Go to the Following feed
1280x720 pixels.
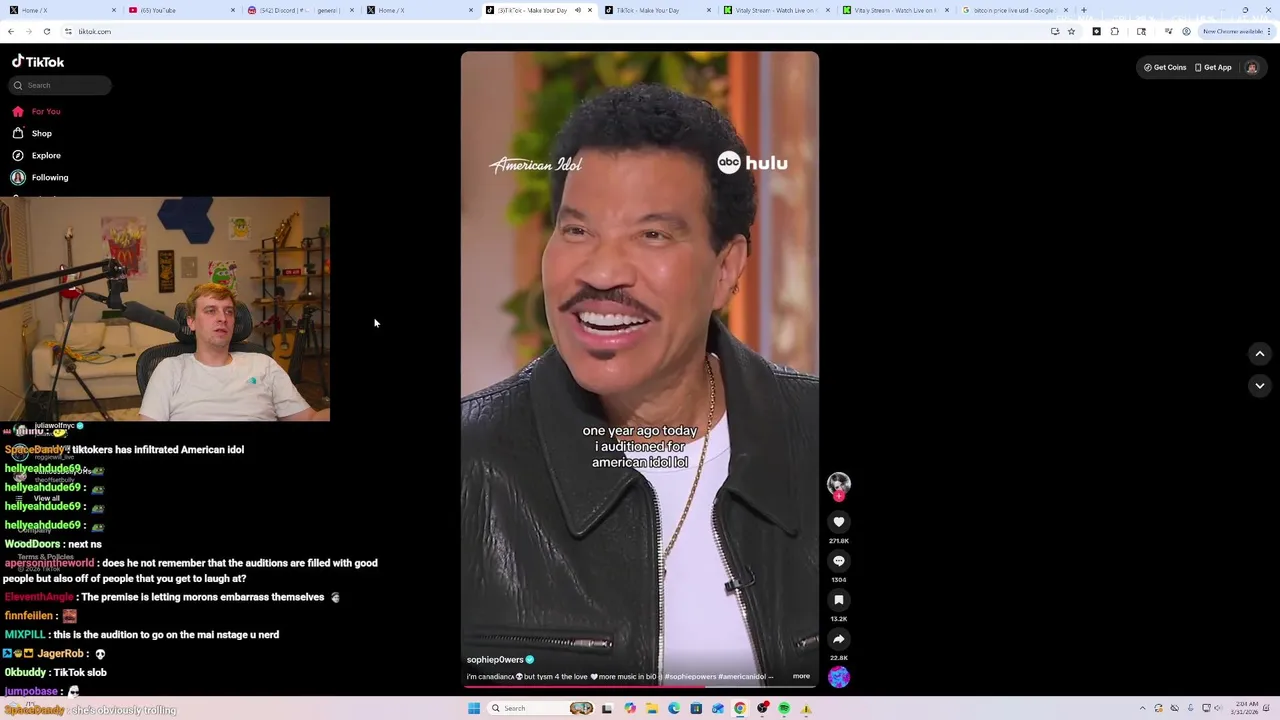coord(40,177)
